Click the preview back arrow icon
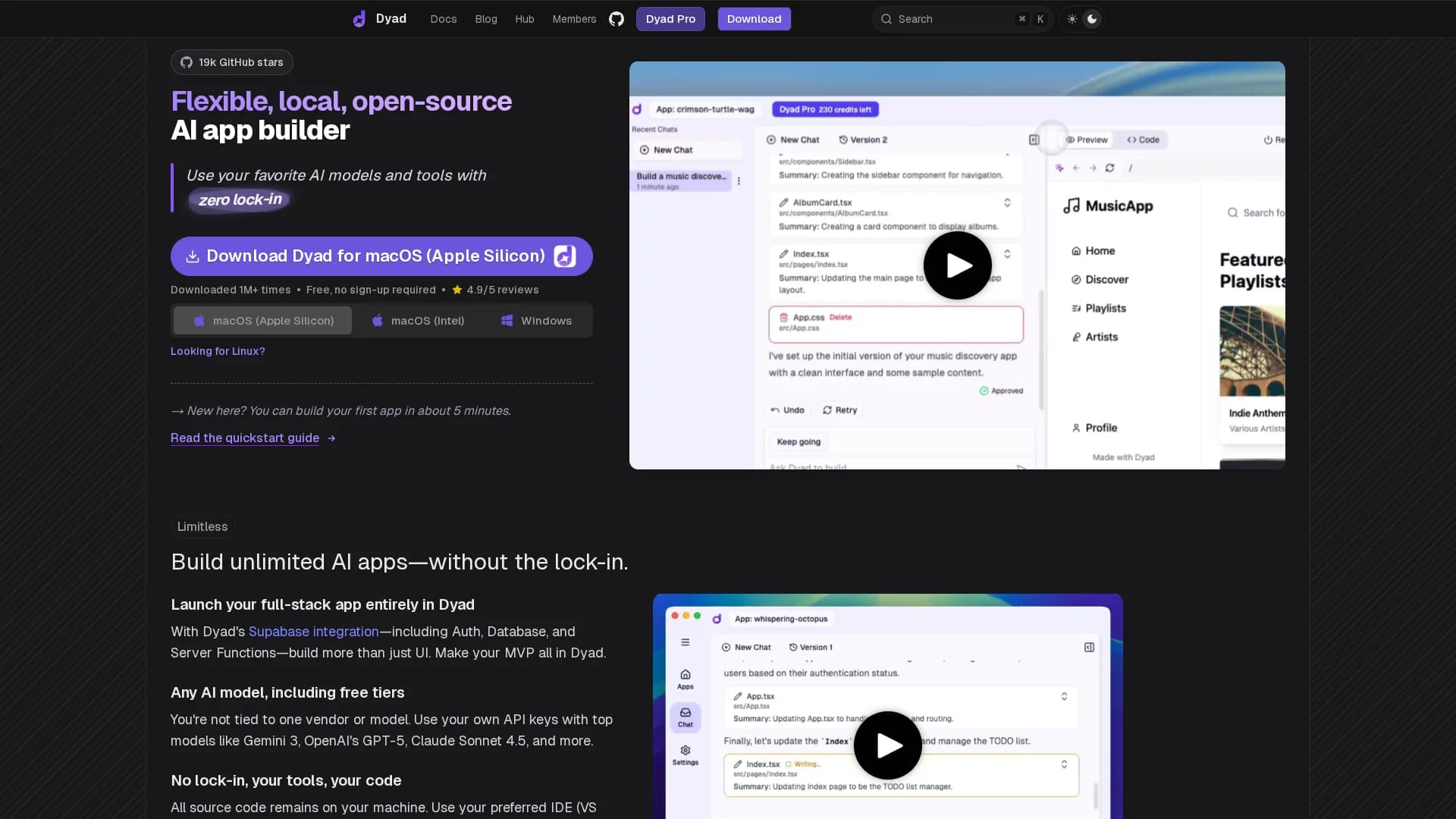The width and height of the screenshot is (1456, 819). (x=1076, y=168)
